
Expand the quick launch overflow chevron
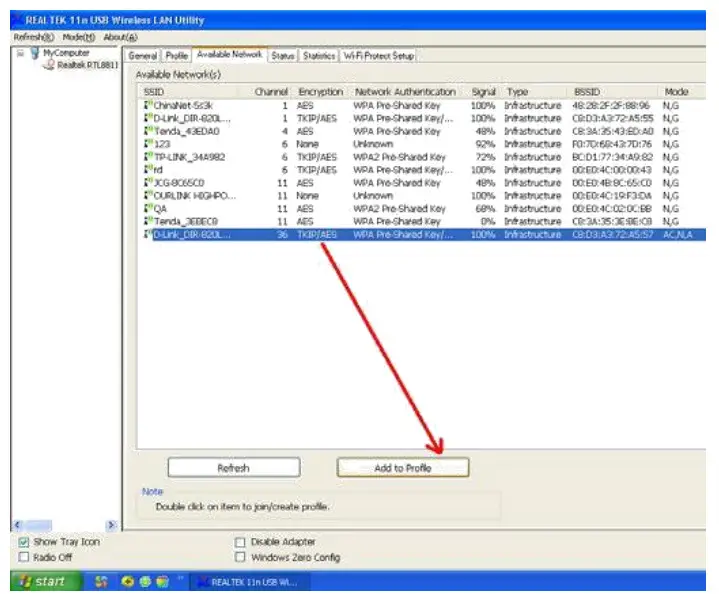click(x=180, y=578)
